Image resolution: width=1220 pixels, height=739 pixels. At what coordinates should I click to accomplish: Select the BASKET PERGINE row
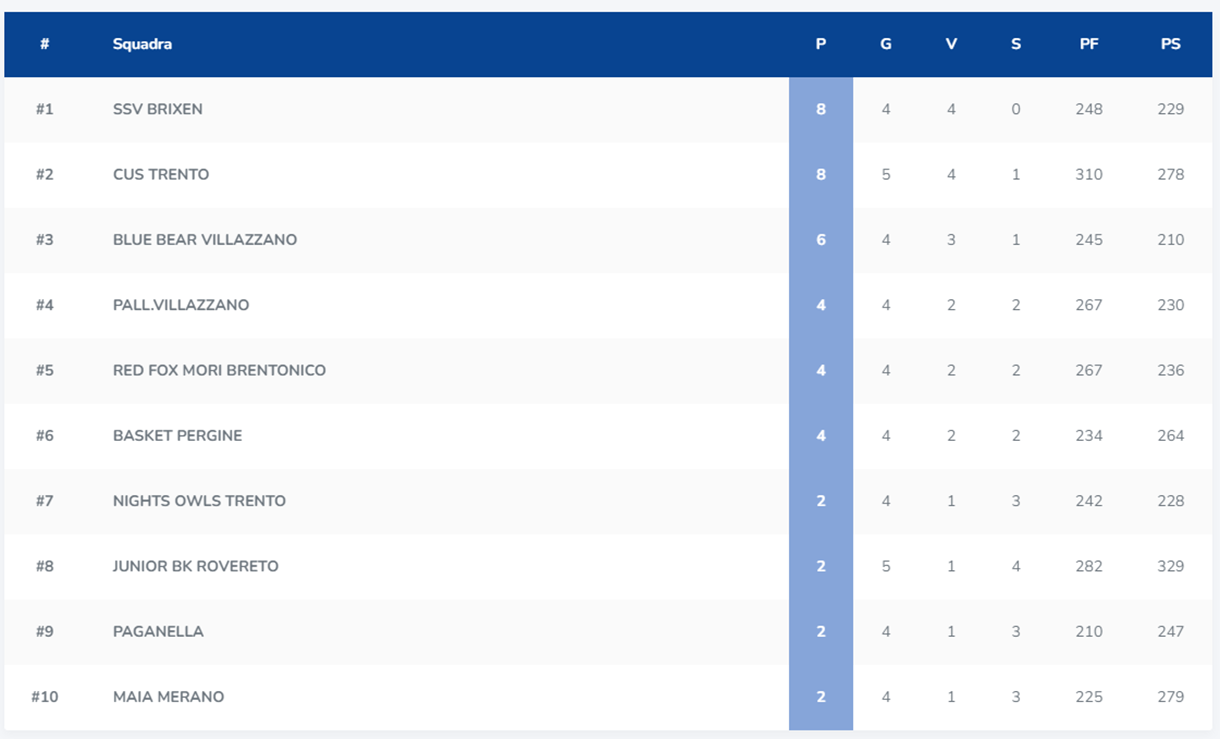click(x=178, y=436)
